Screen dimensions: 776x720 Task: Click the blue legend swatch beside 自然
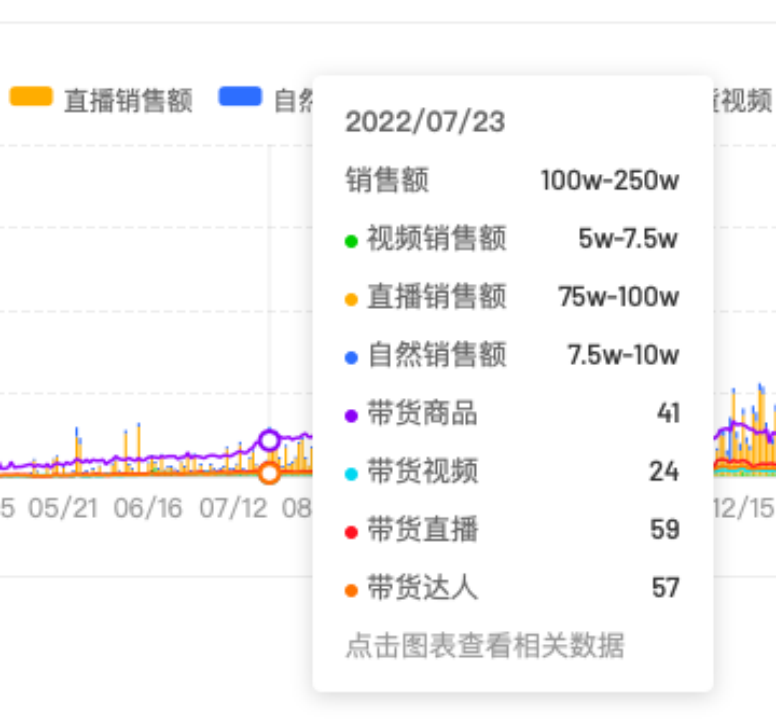pyautogui.click(x=240, y=97)
